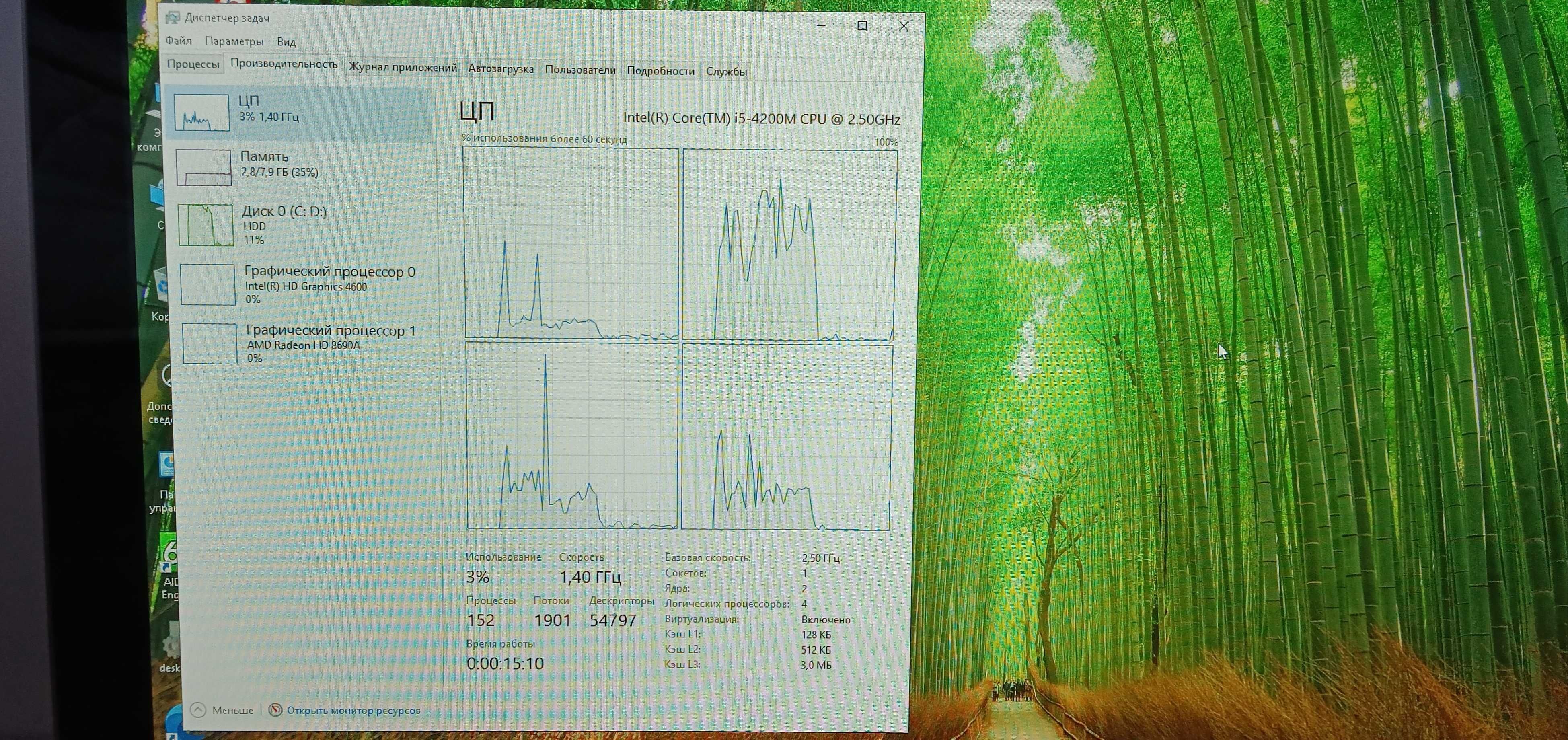The image size is (1568, 740).
Task: Click the Виртуализация value Включено
Action: (x=826, y=619)
